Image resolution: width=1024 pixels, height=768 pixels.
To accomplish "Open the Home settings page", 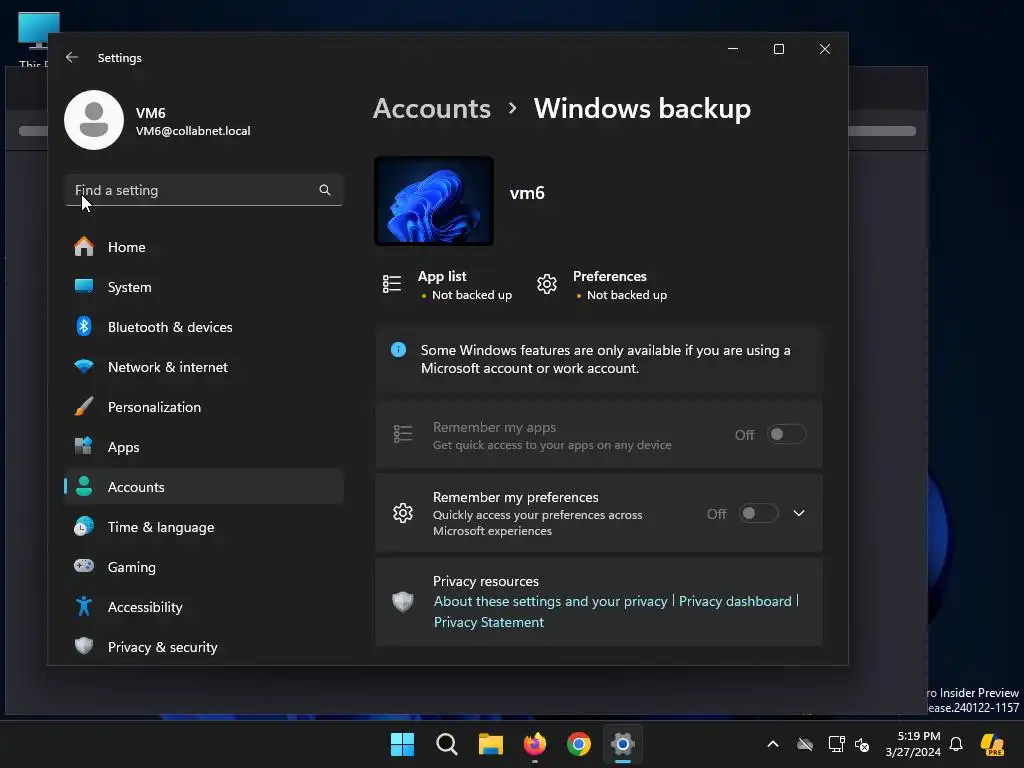I will 204,247.
